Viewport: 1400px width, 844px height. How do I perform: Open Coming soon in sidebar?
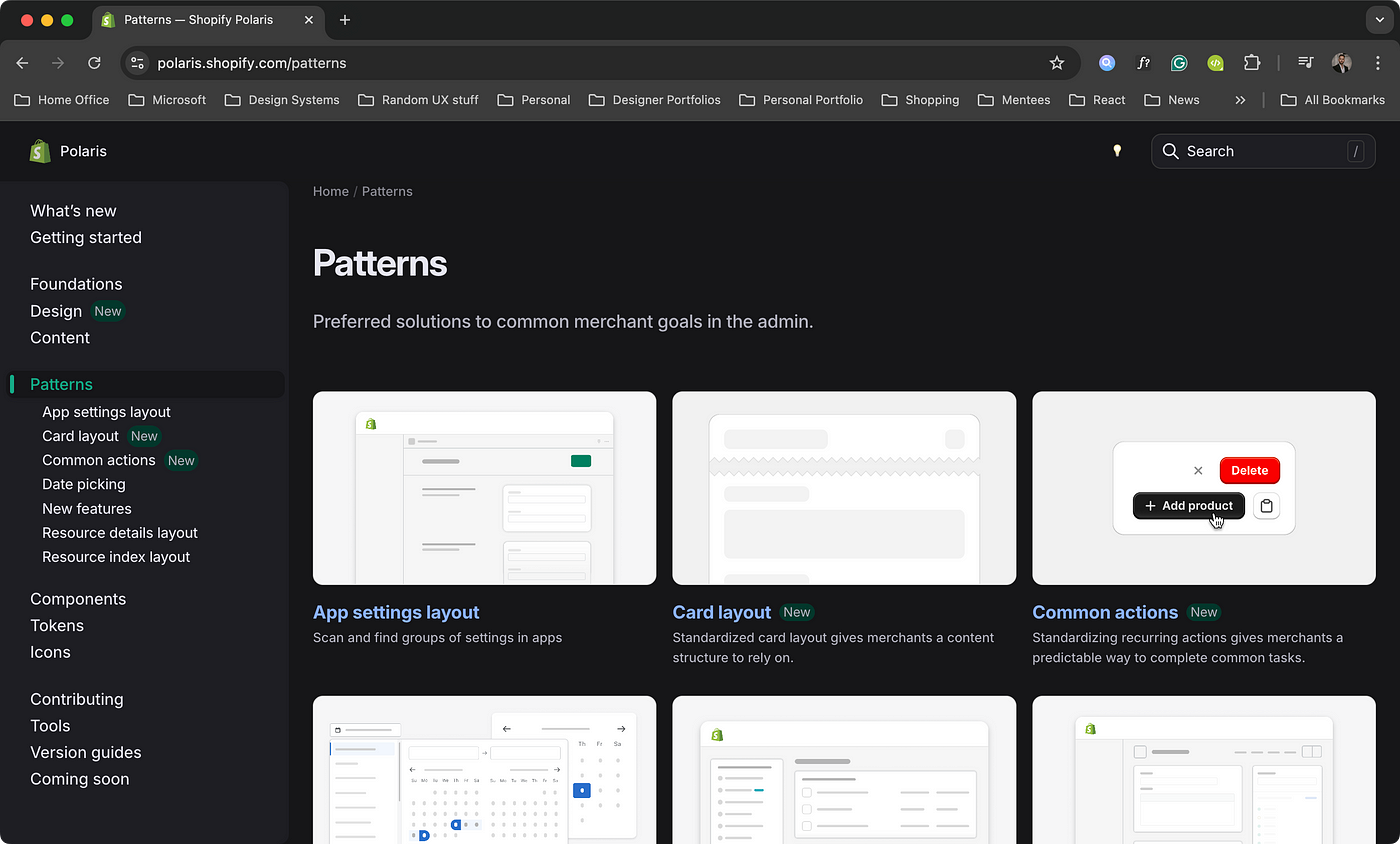(80, 779)
